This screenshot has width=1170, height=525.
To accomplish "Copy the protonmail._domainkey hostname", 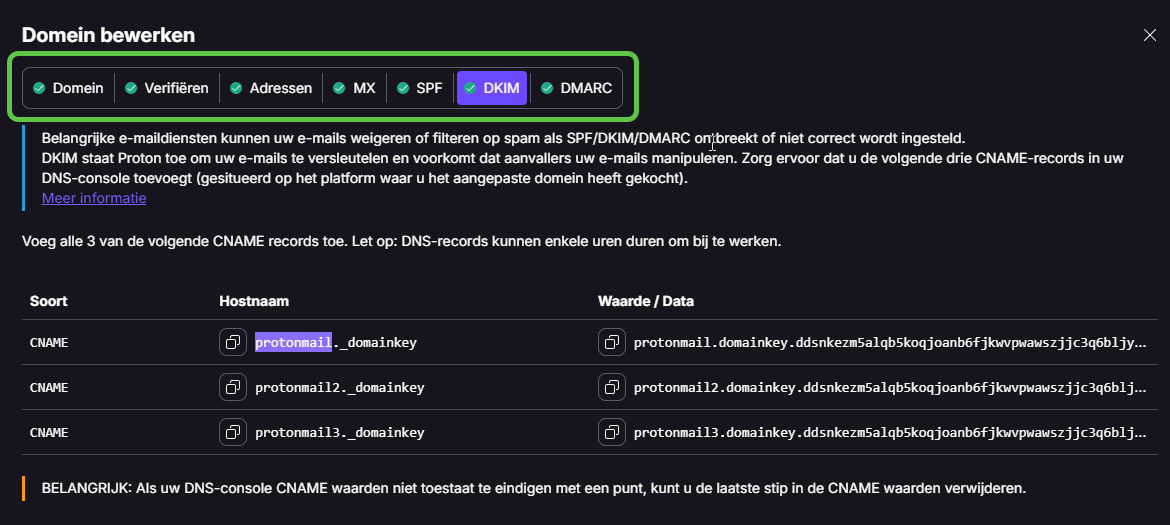I will pyautogui.click(x=232, y=342).
